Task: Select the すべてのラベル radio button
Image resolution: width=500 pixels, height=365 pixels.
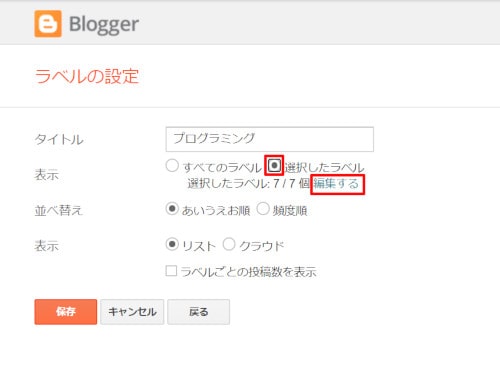Action: pos(172,166)
